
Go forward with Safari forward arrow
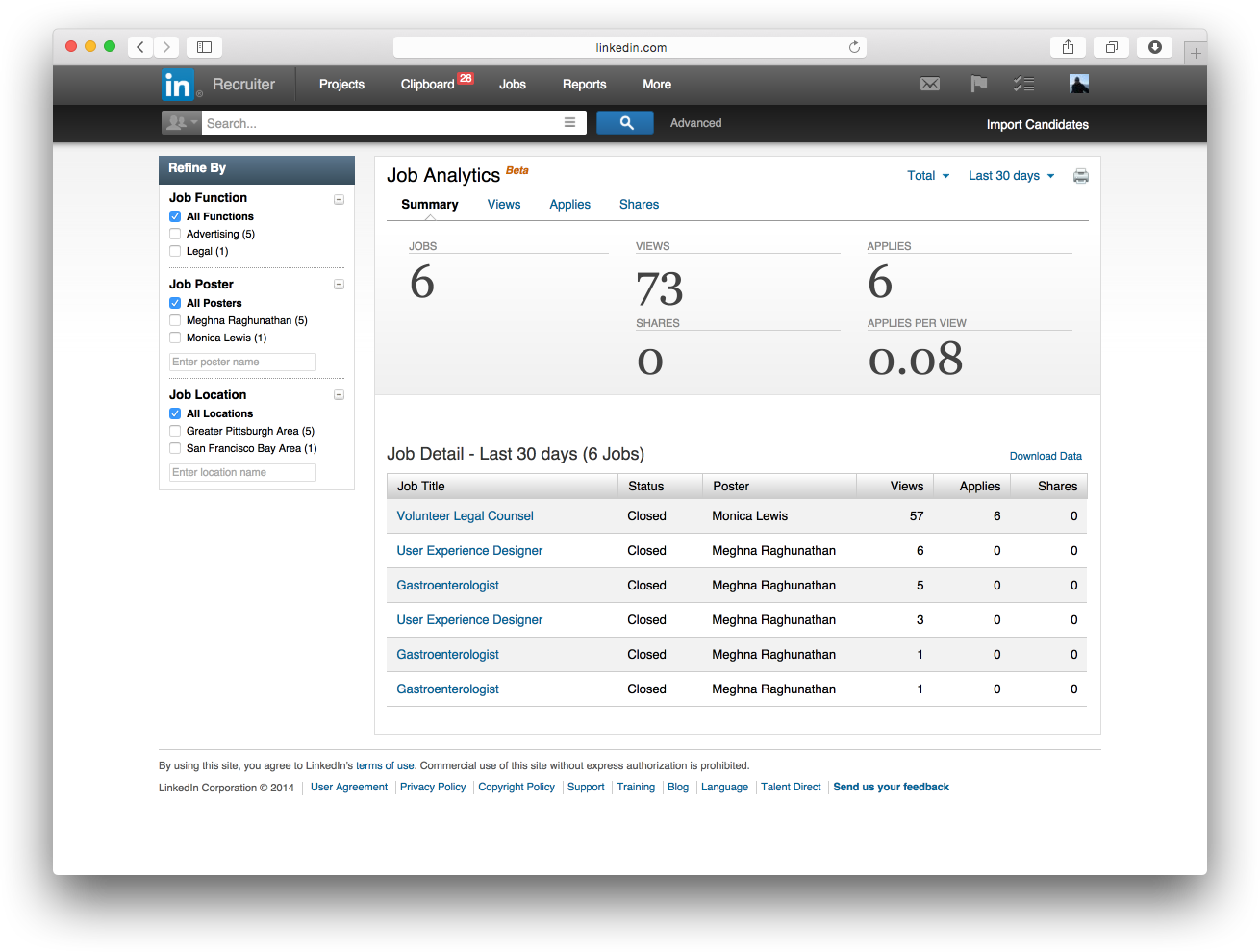pyautogui.click(x=166, y=47)
